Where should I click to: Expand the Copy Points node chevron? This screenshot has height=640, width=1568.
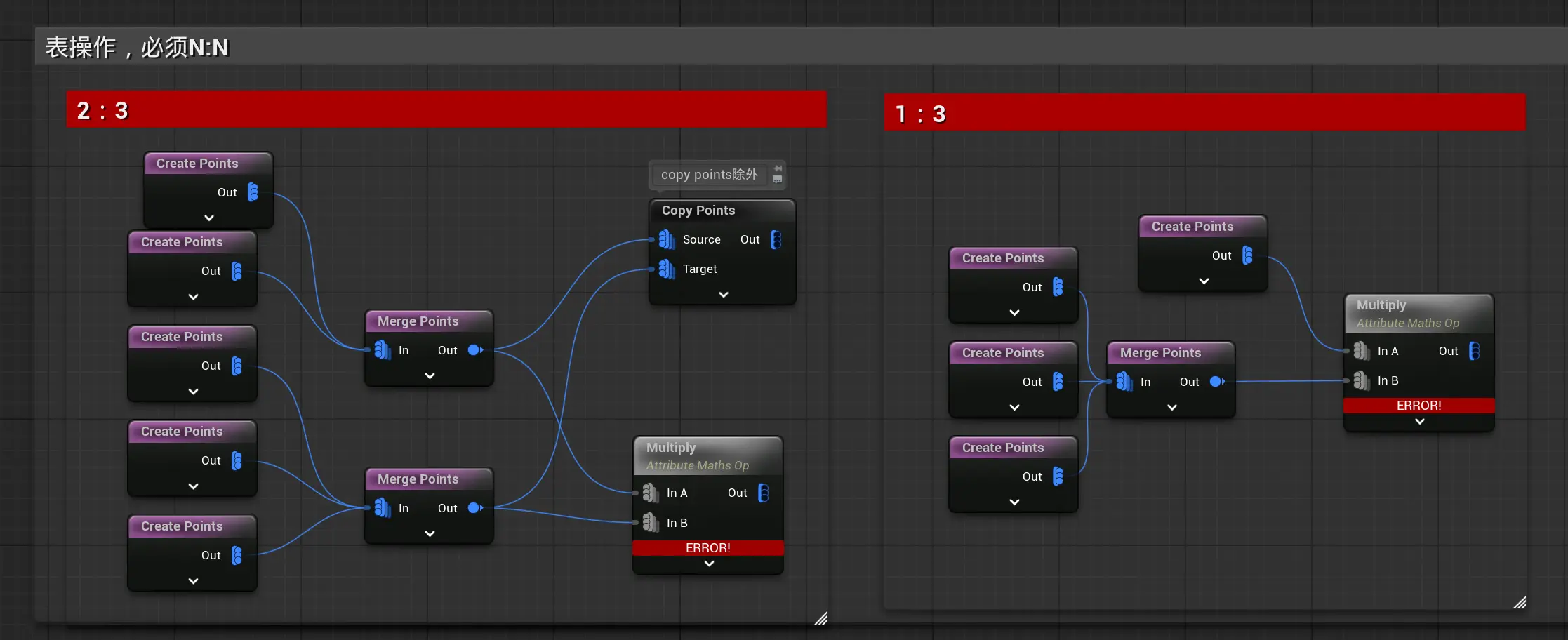click(723, 295)
